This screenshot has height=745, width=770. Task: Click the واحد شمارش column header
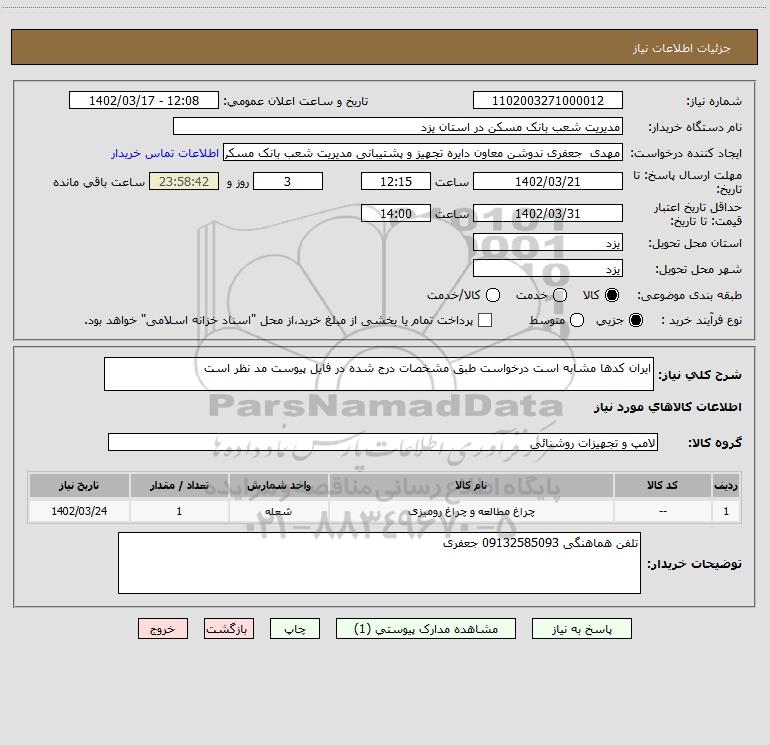[278, 485]
